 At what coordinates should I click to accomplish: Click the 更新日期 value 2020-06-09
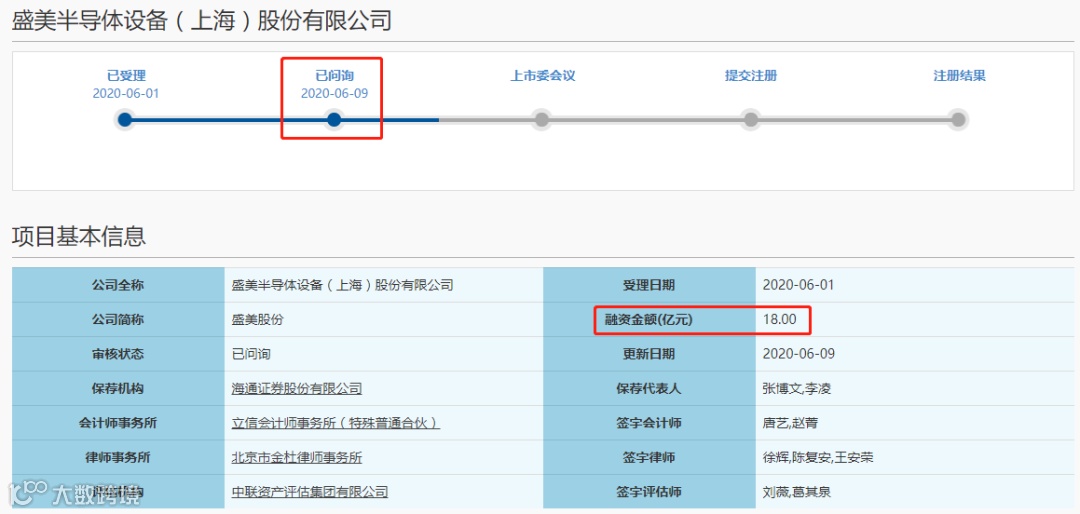click(x=799, y=354)
